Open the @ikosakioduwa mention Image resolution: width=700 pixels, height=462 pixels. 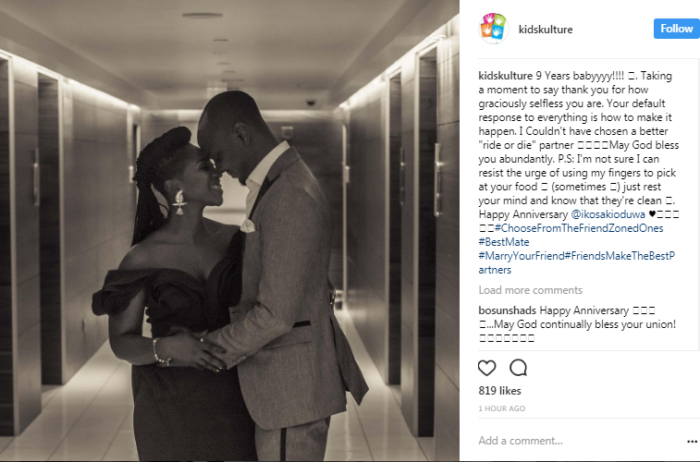(x=608, y=214)
